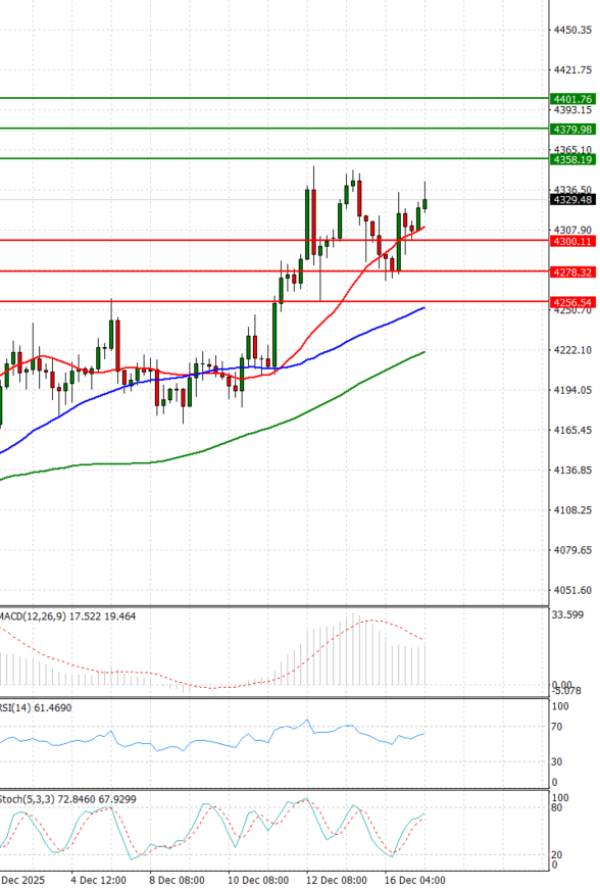Click the 12 Dec 08:00 time axis label
Image resolution: width=600 pixels, height=888 pixels.
[x=339, y=880]
